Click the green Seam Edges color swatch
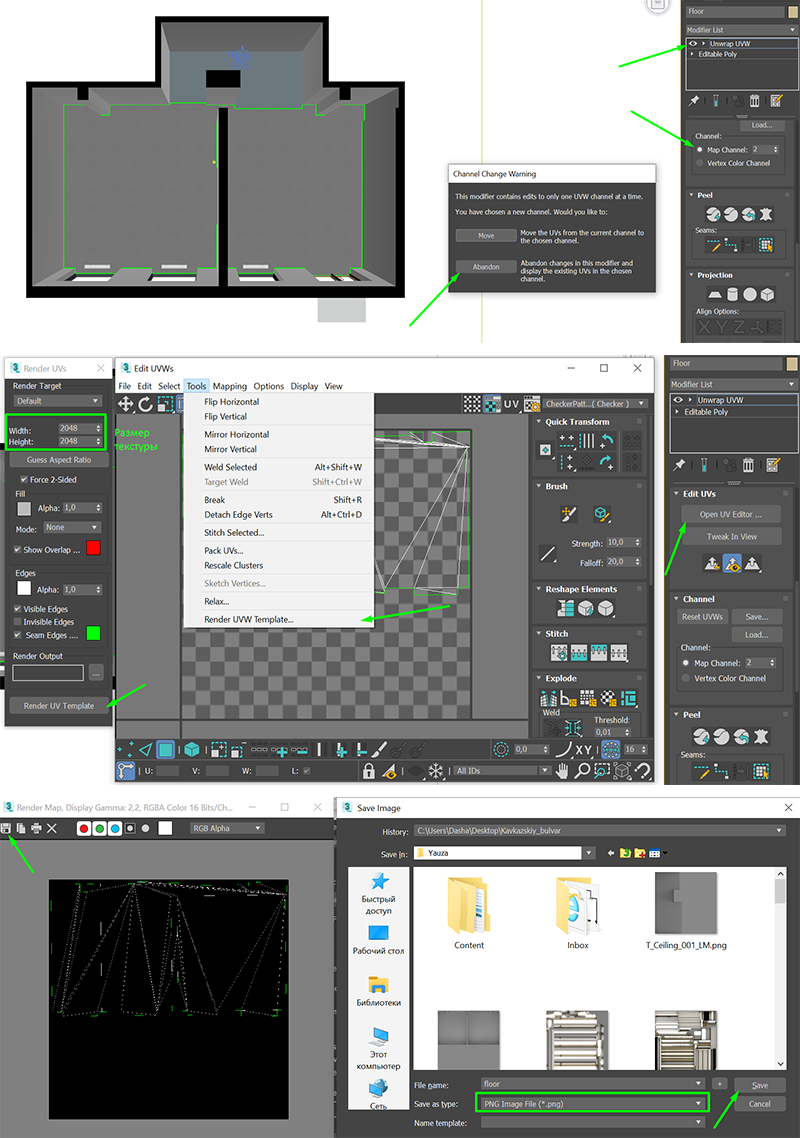This screenshot has width=800, height=1138. tap(93, 634)
